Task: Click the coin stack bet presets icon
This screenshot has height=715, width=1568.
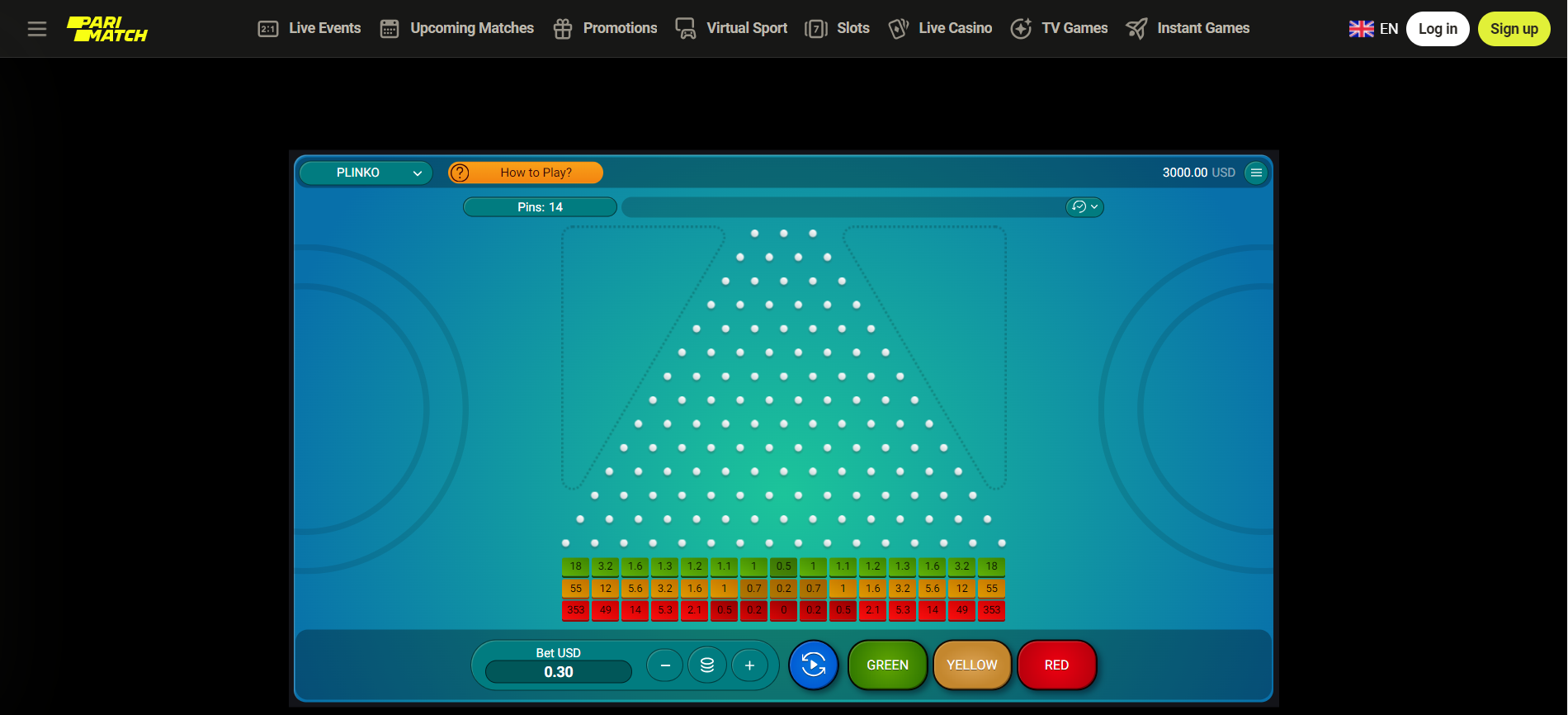Action: (x=707, y=665)
